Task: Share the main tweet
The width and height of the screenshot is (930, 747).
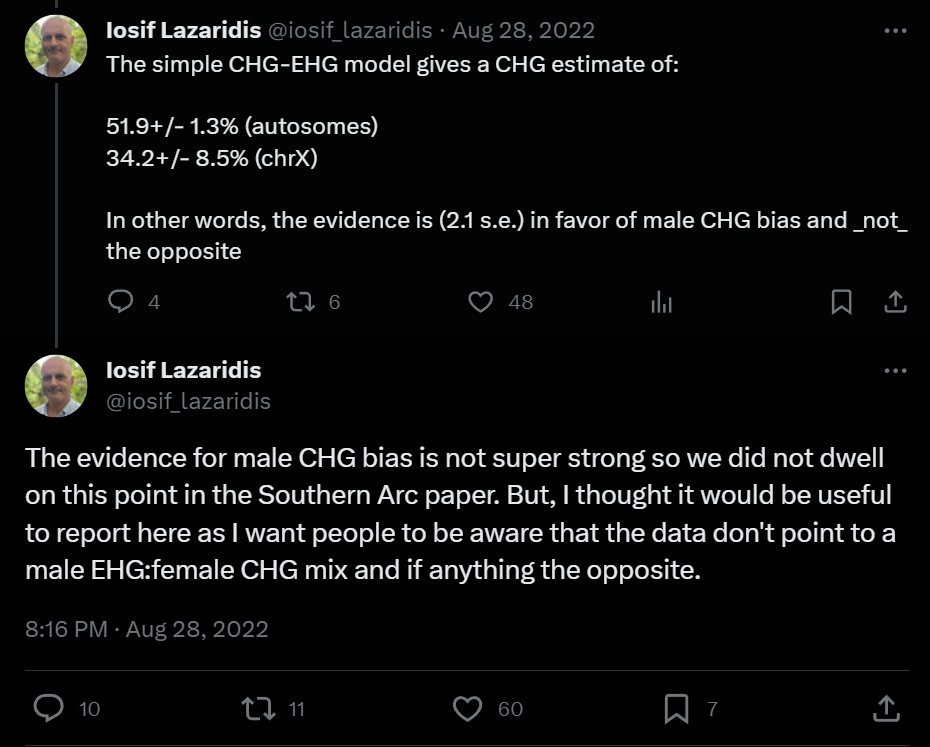Action: pos(886,708)
